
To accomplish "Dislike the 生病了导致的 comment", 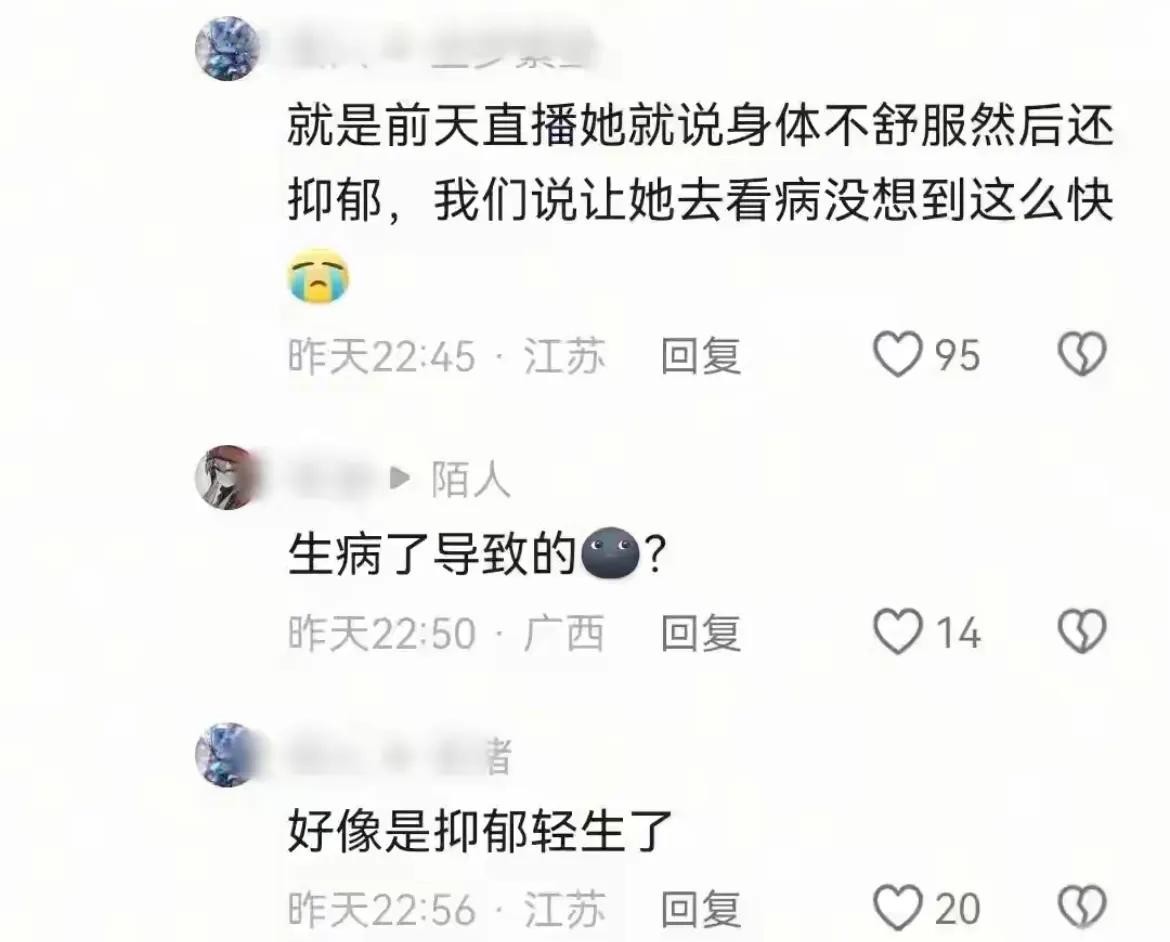I will [1082, 631].
